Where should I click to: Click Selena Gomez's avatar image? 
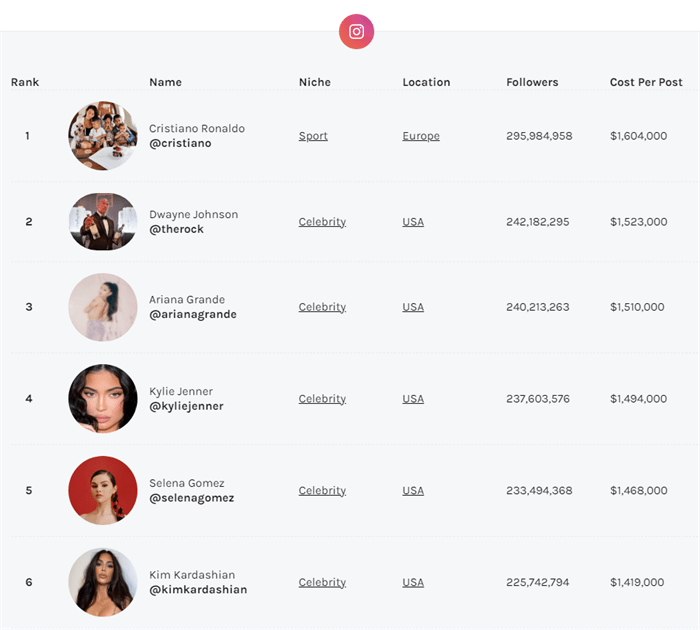click(x=103, y=490)
